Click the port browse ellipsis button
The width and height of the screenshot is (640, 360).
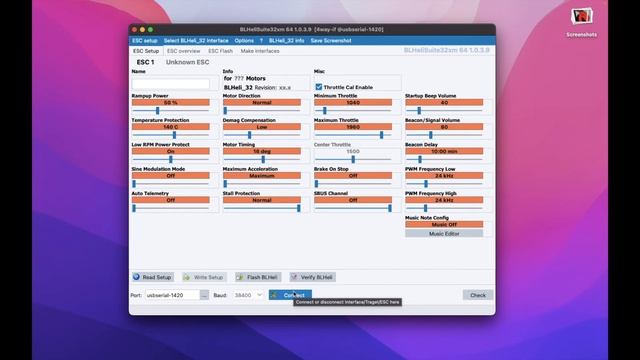(204, 295)
